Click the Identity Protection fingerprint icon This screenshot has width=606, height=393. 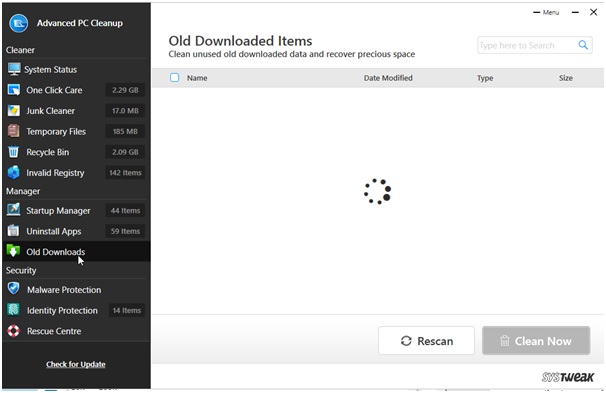click(14, 310)
